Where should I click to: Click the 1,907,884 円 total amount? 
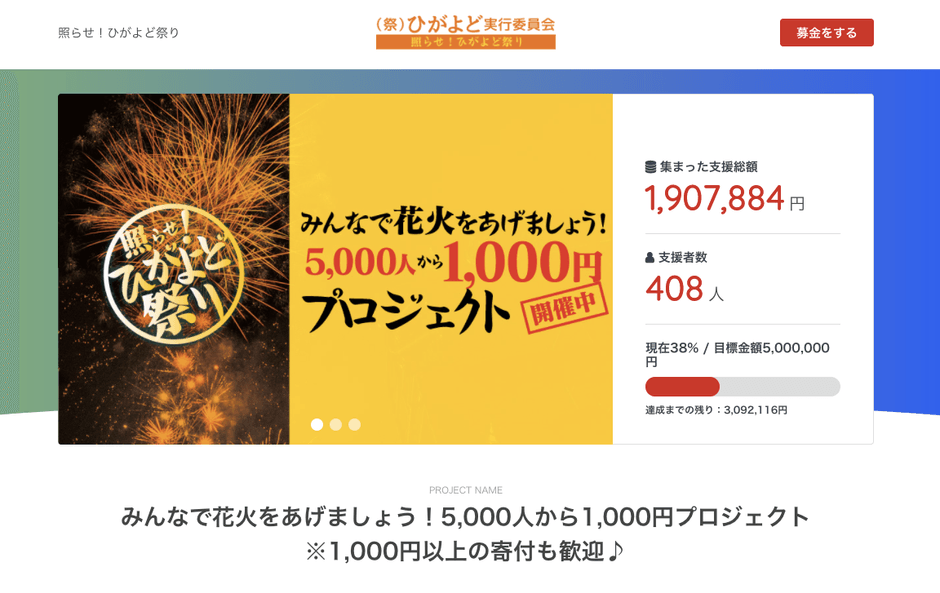coord(724,199)
